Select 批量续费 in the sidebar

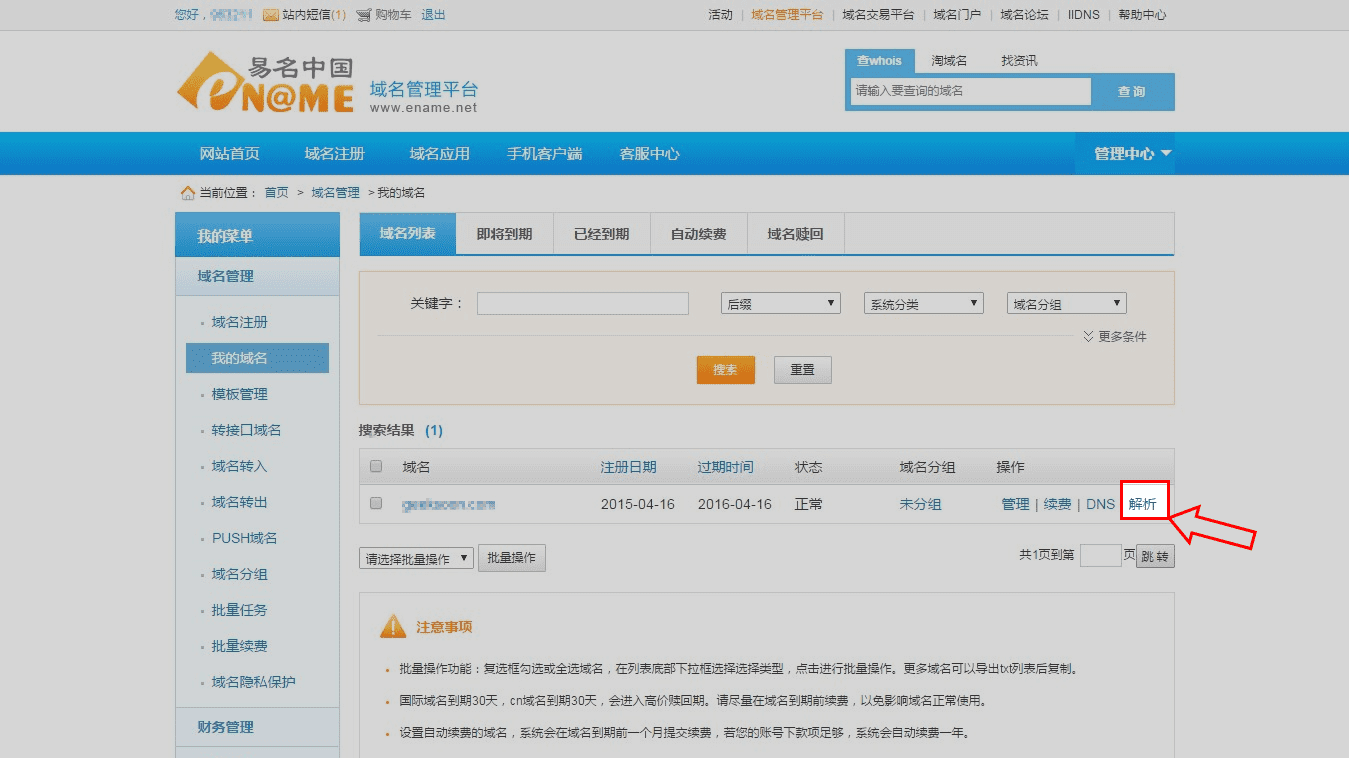[x=240, y=646]
